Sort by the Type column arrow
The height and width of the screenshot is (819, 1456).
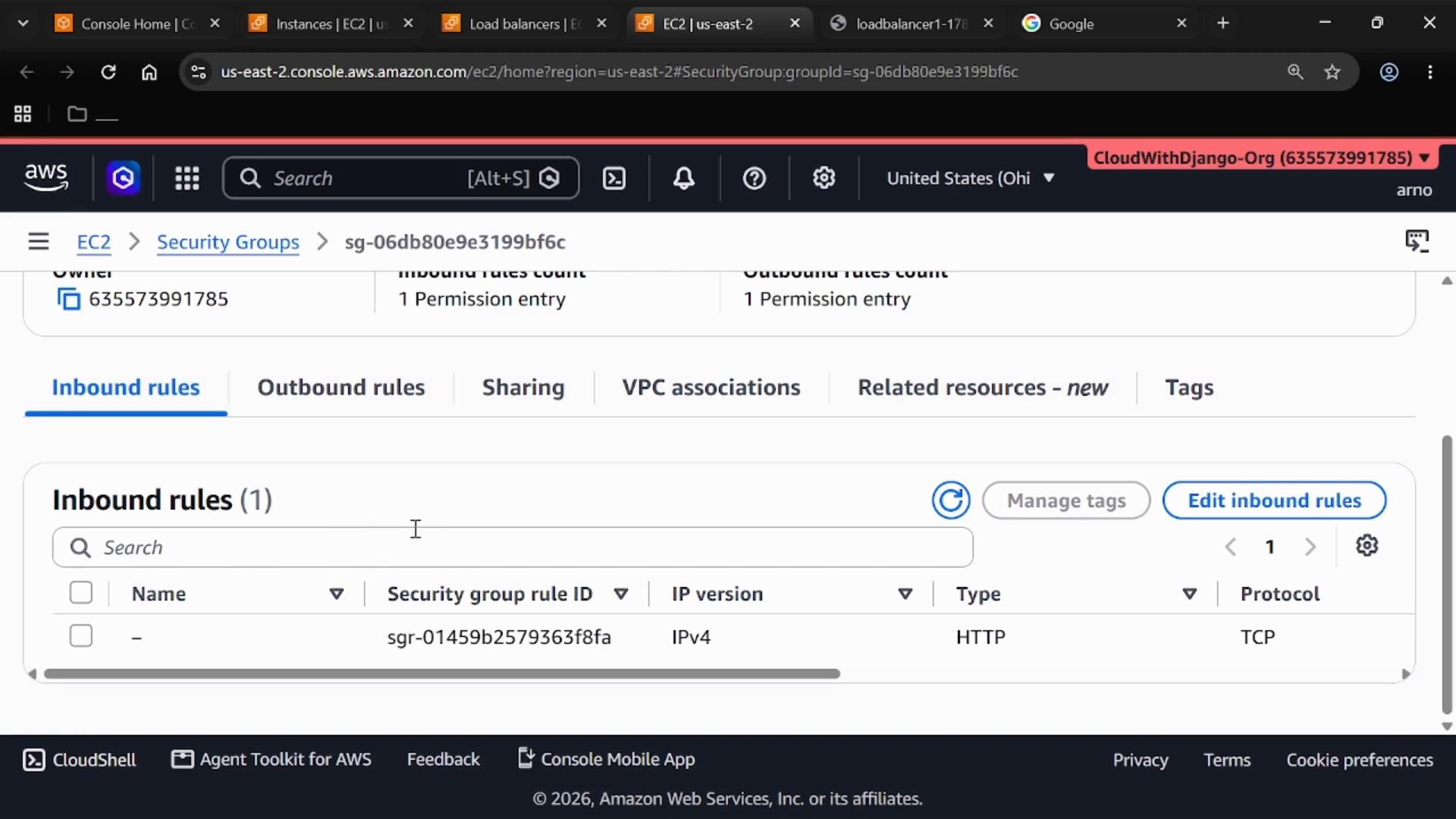click(1190, 594)
